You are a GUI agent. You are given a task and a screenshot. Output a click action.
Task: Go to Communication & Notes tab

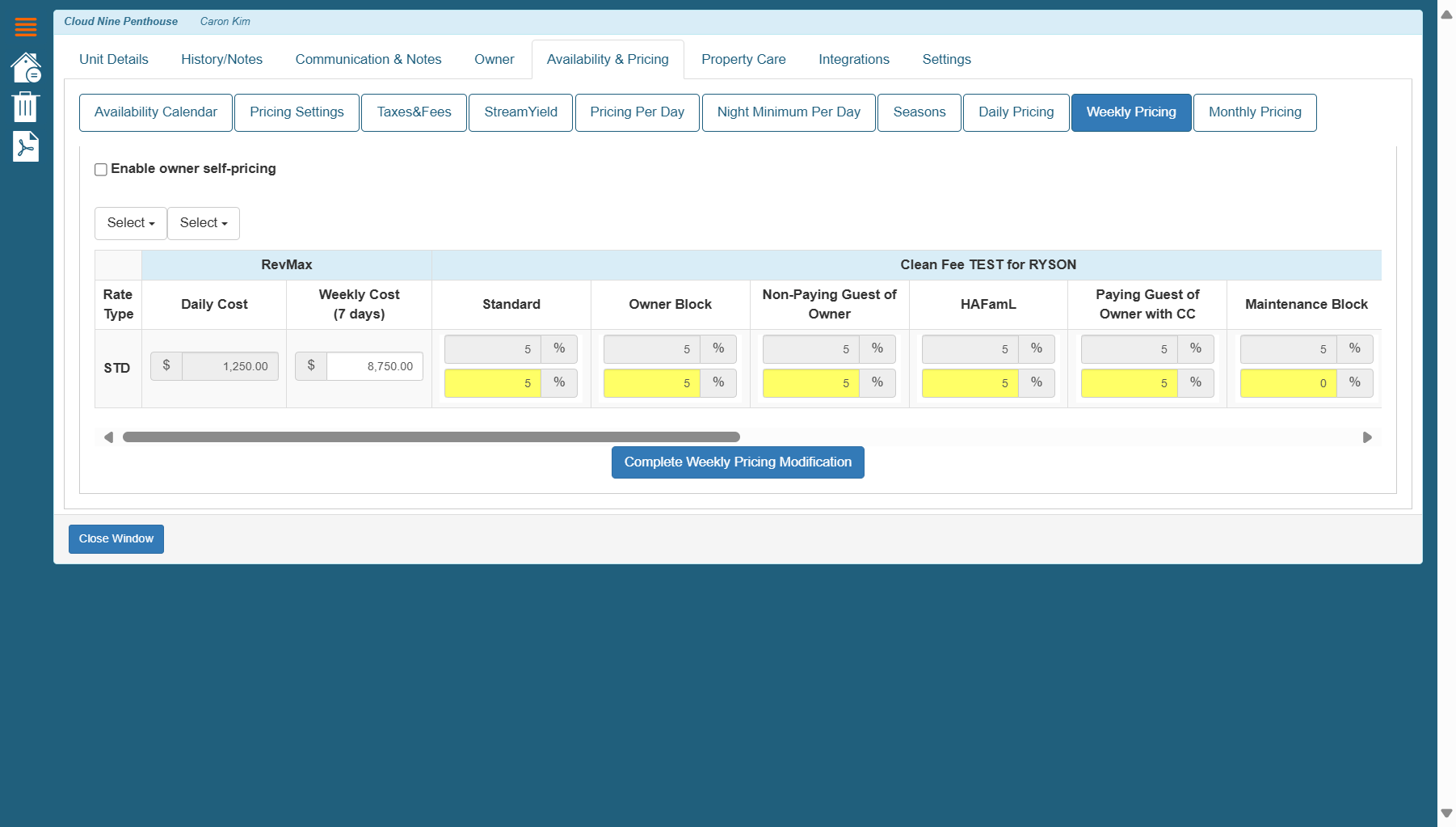[368, 59]
